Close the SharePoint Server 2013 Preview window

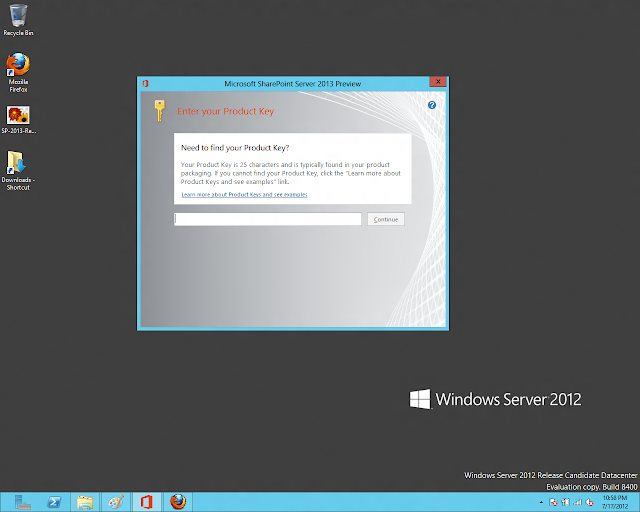(438, 82)
